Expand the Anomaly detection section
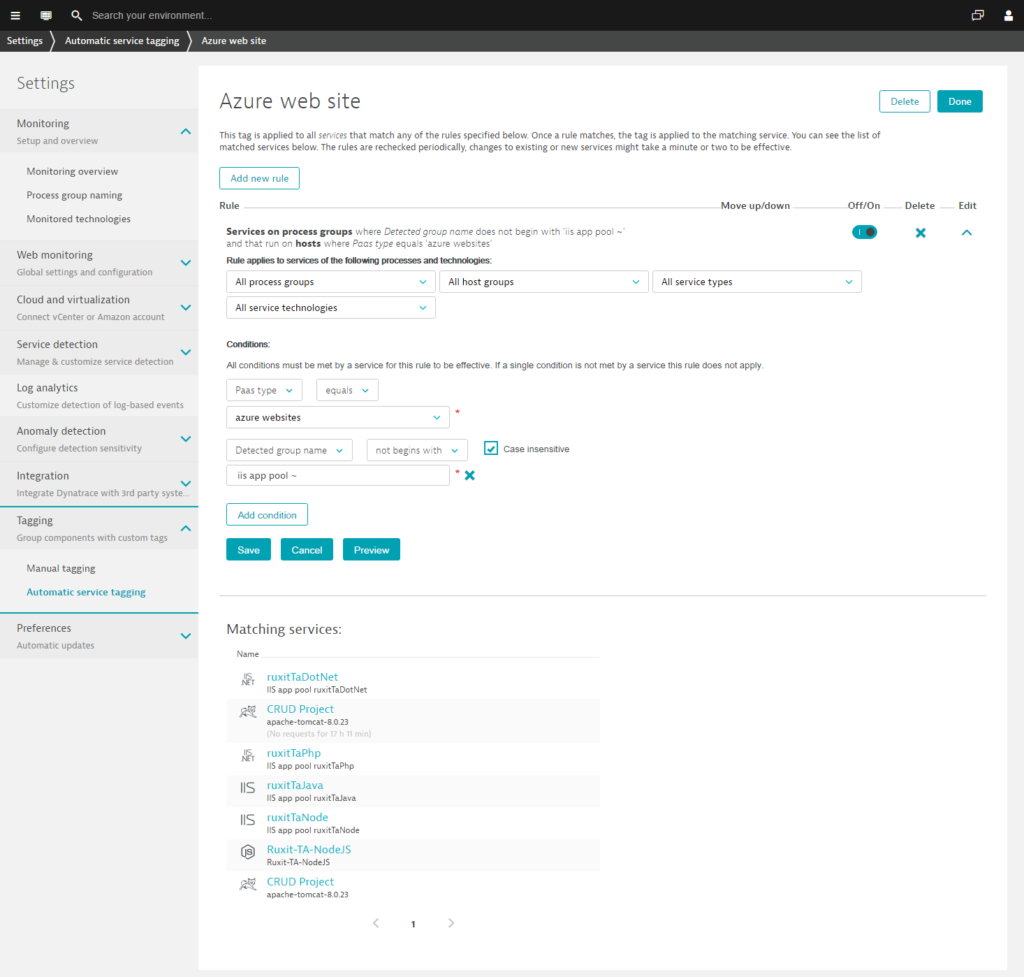 point(185,439)
